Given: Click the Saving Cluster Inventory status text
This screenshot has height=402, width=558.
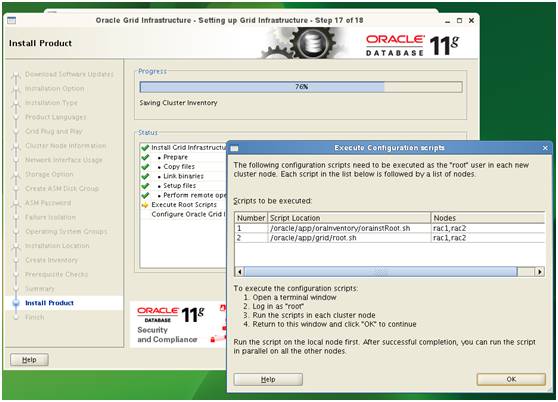Looking at the screenshot, I should (x=178, y=103).
